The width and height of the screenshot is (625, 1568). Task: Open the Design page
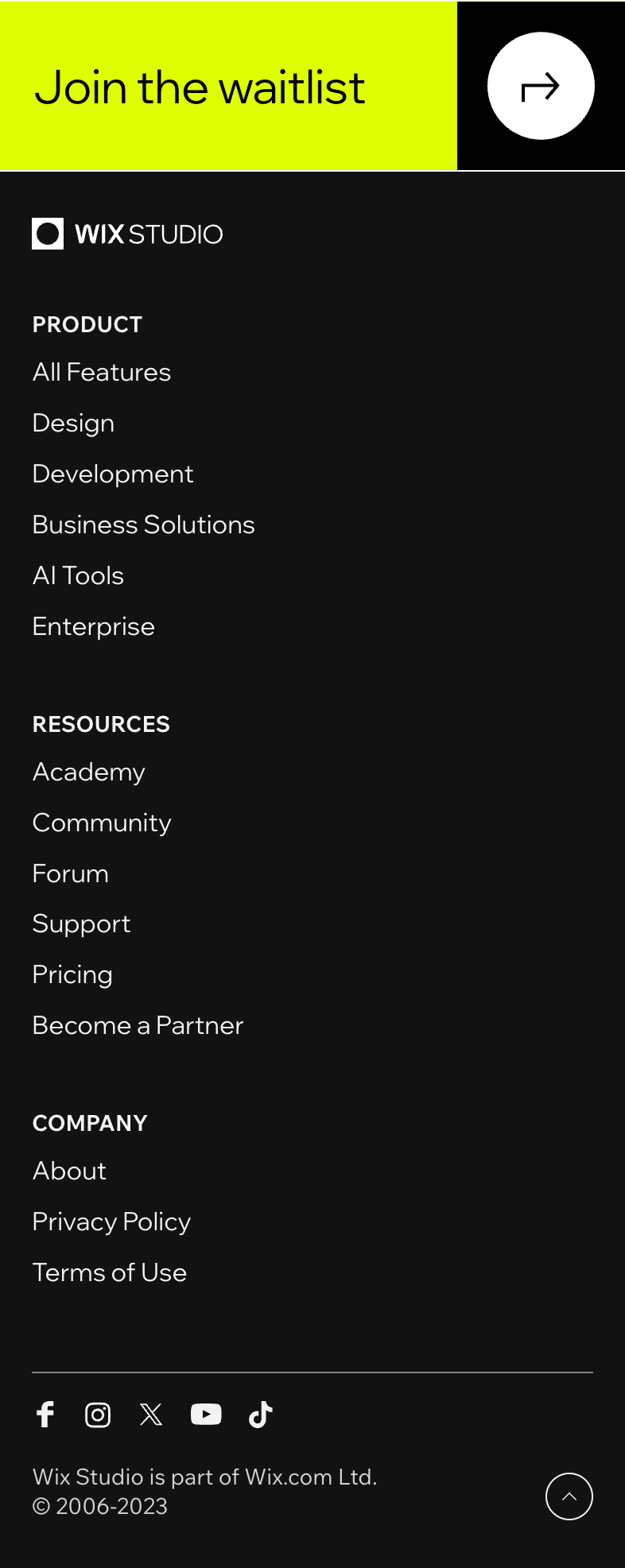point(73,423)
